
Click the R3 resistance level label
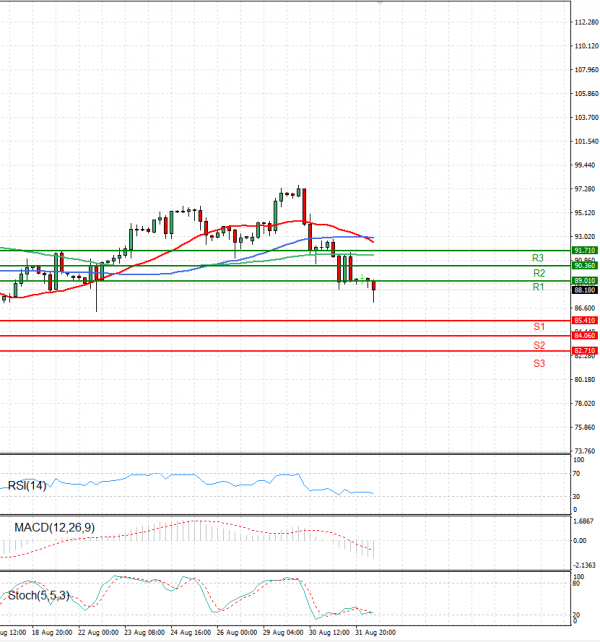[538, 258]
